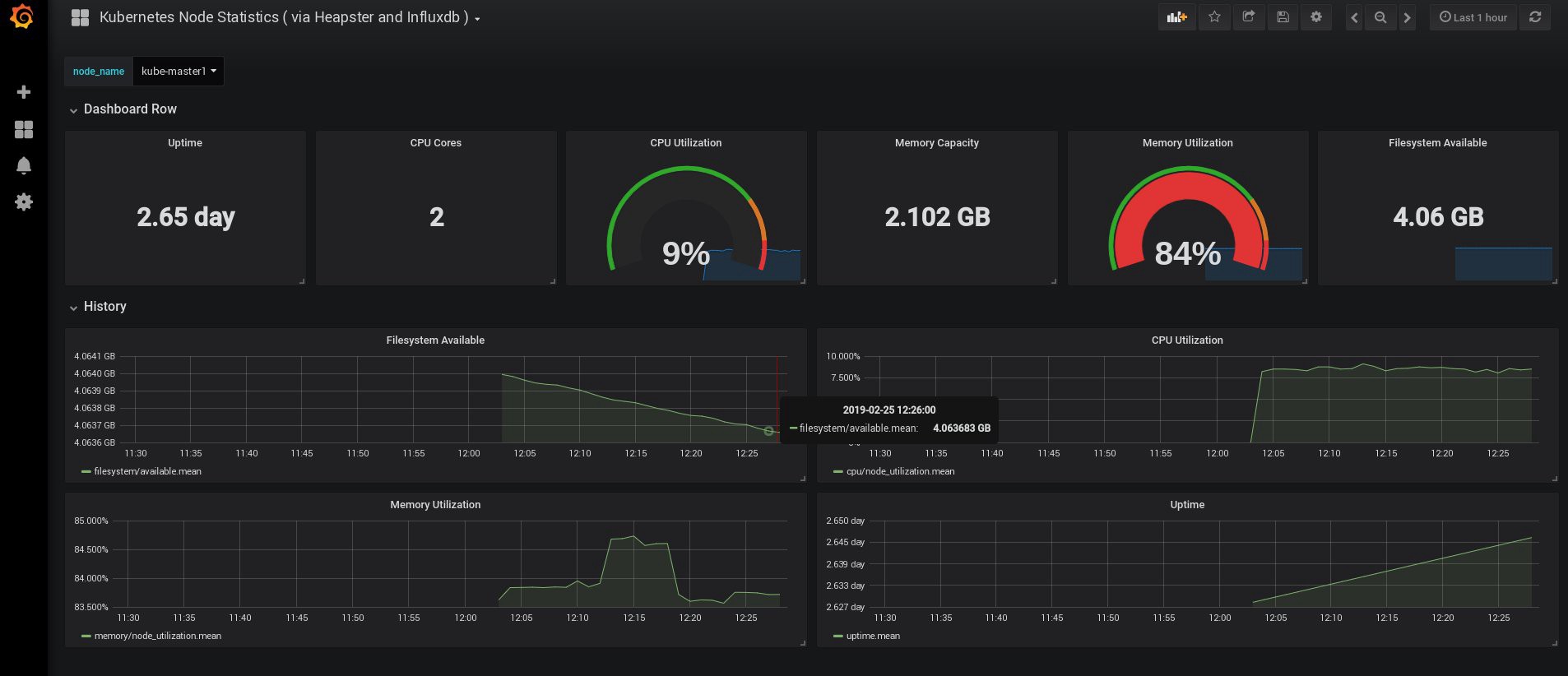Open the Create plus menu in sidebar
The height and width of the screenshot is (676, 1568).
click(24, 92)
